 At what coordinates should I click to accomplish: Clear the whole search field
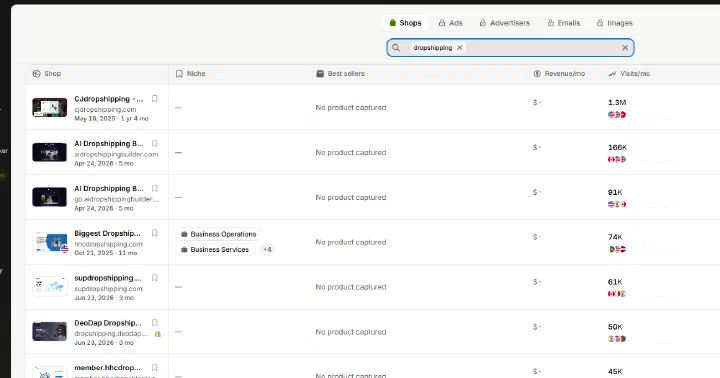pos(625,48)
